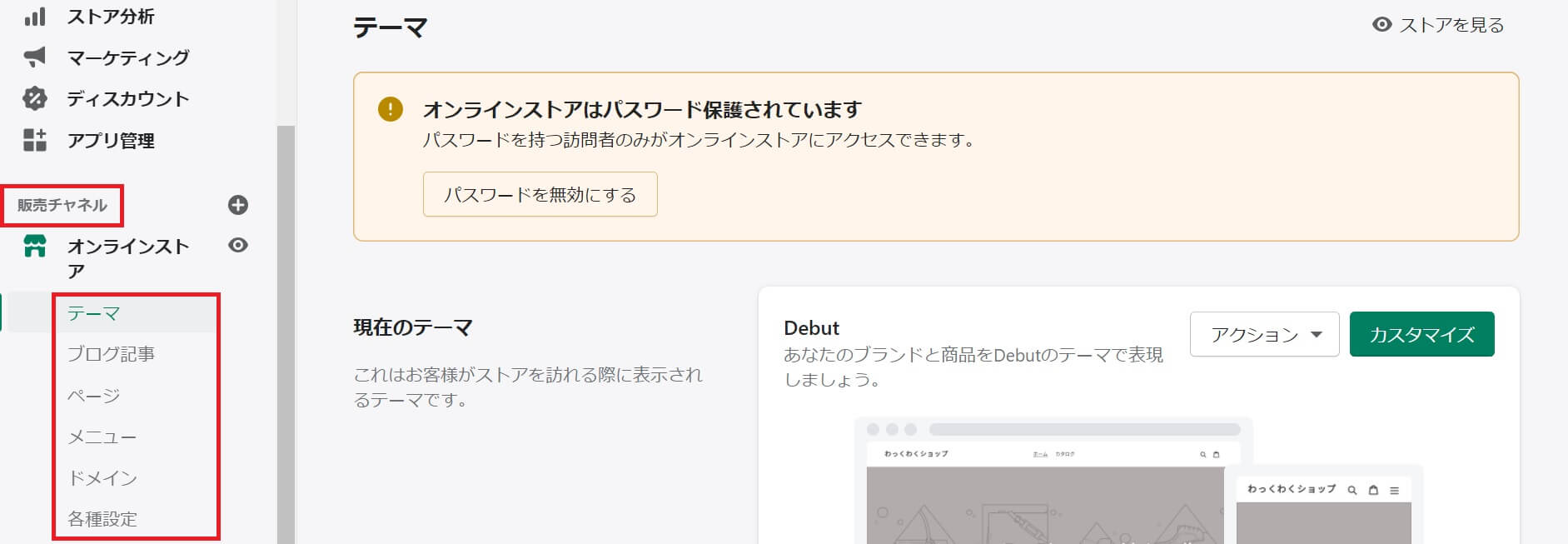Click the hamburger menu in mobile preview

(x=1395, y=490)
